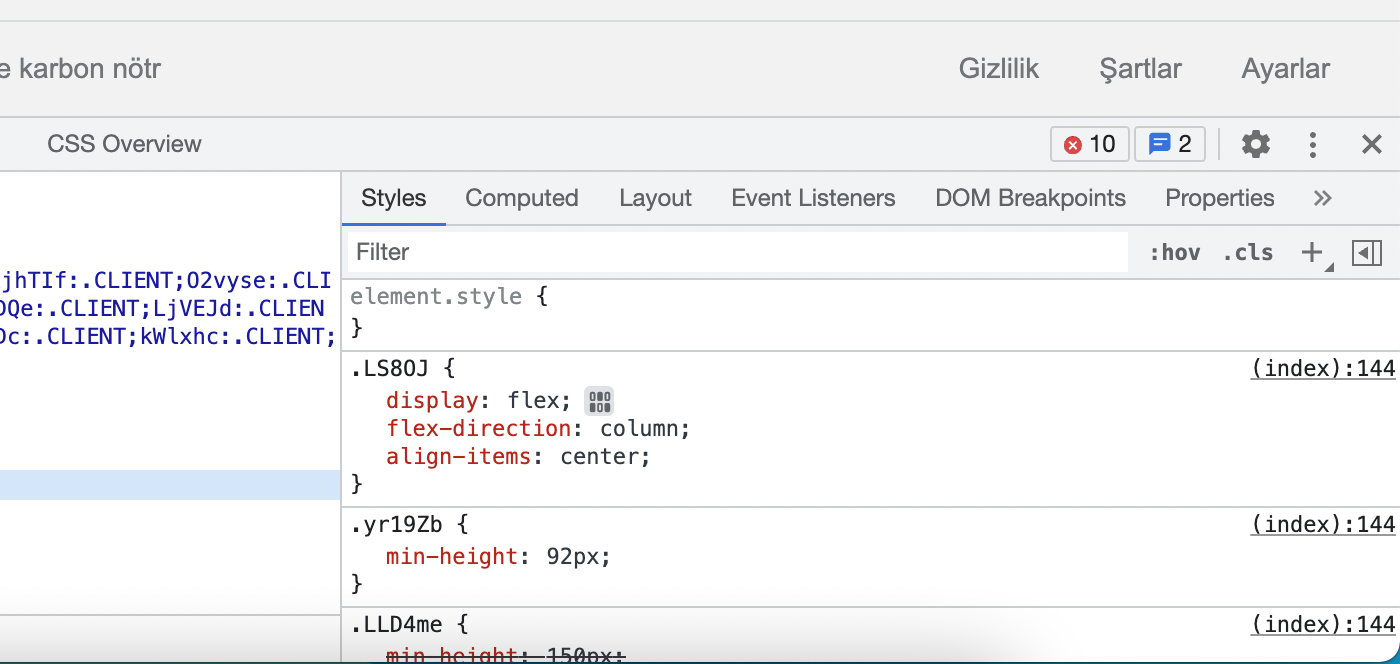
Task: Close the DevTools panel
Action: pos(1372,144)
